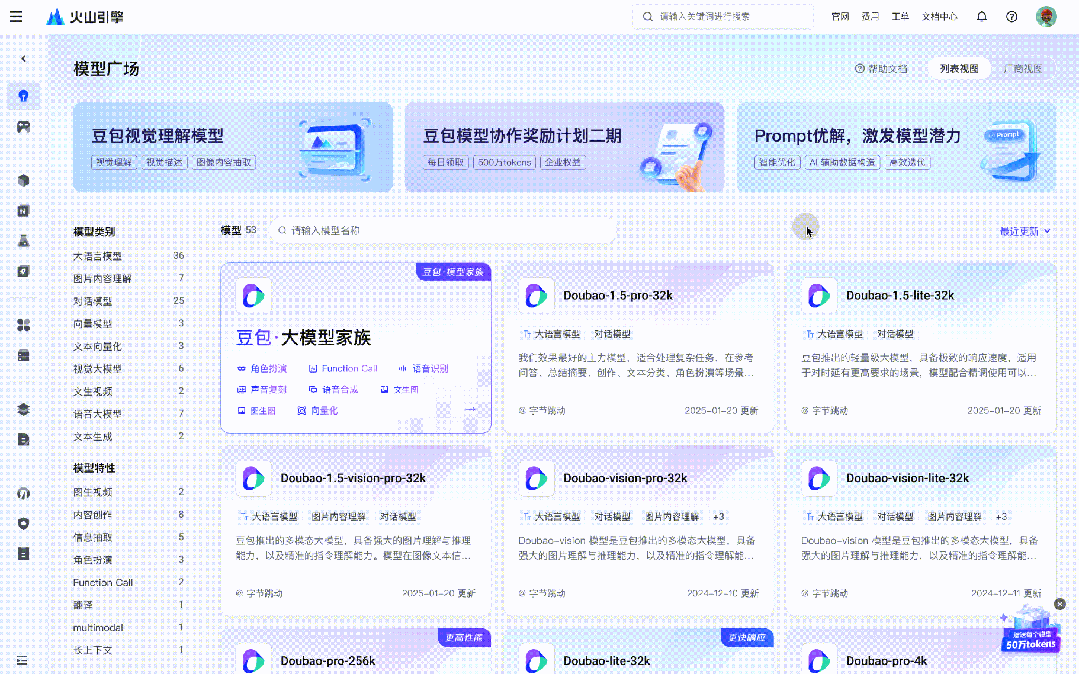1079x674 pixels.
Task: Open 工单 in the top navigation
Action: coord(900,17)
